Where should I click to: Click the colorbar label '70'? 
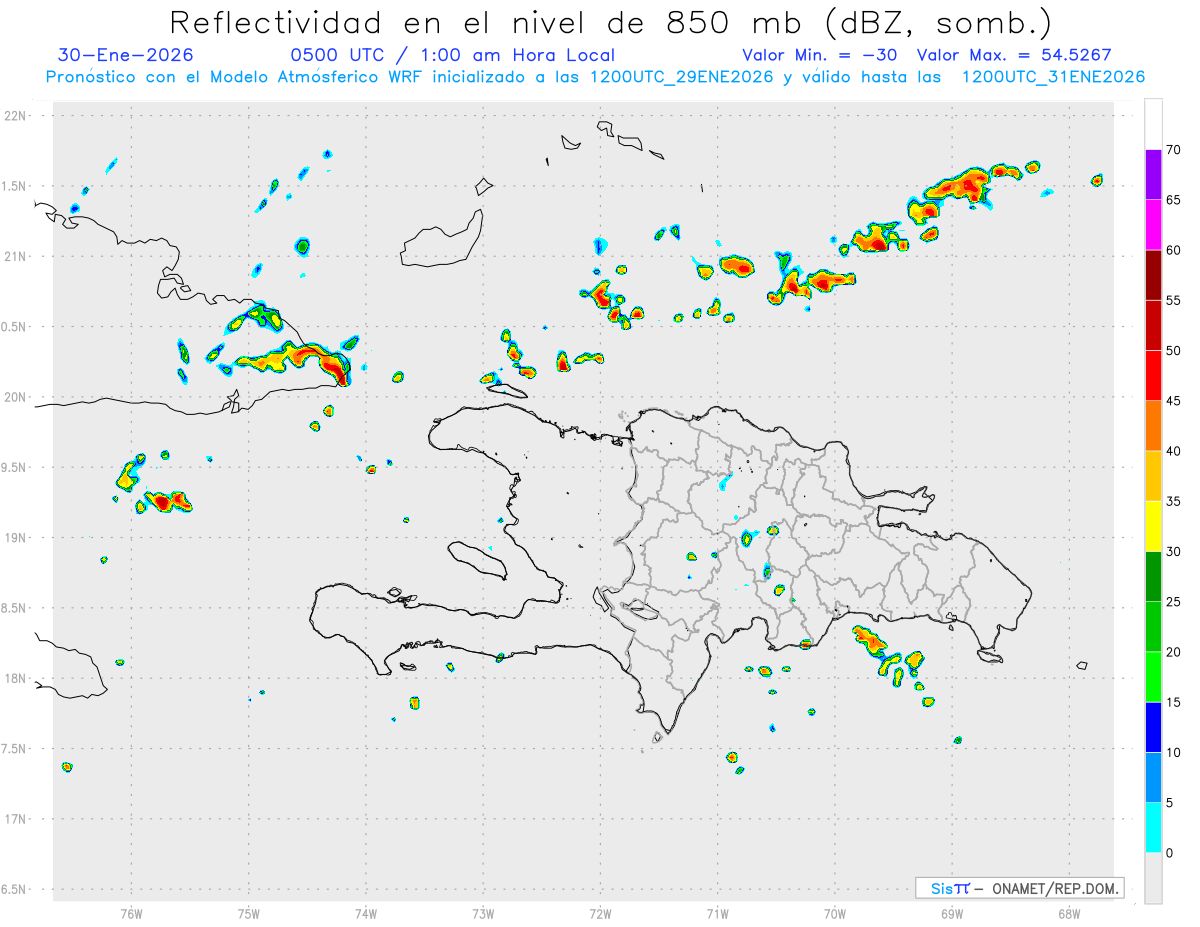point(1174,150)
